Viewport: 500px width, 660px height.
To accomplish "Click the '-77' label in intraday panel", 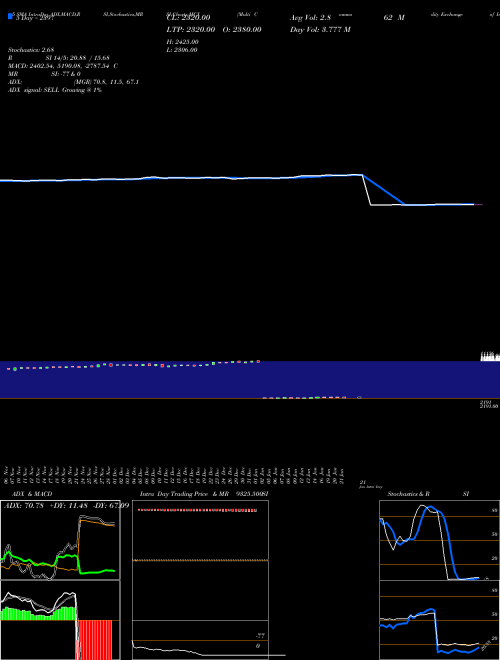I will [x=261, y=636].
